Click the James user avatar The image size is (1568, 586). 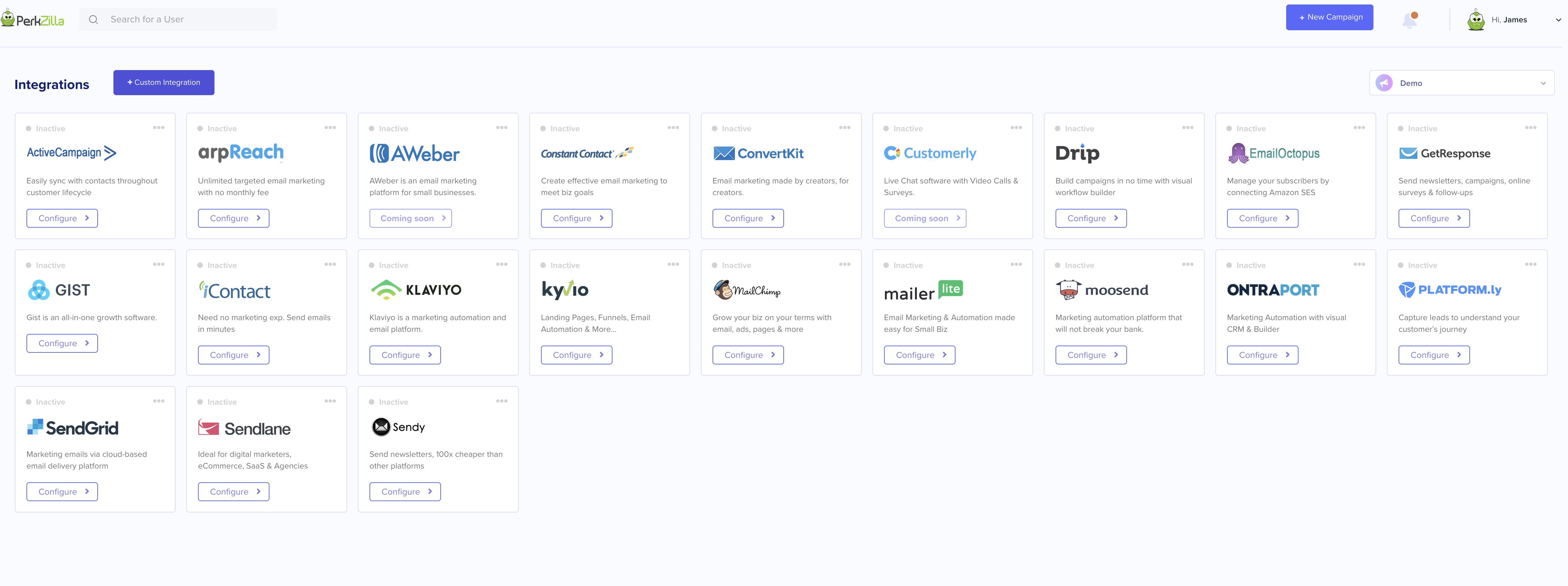tap(1476, 20)
